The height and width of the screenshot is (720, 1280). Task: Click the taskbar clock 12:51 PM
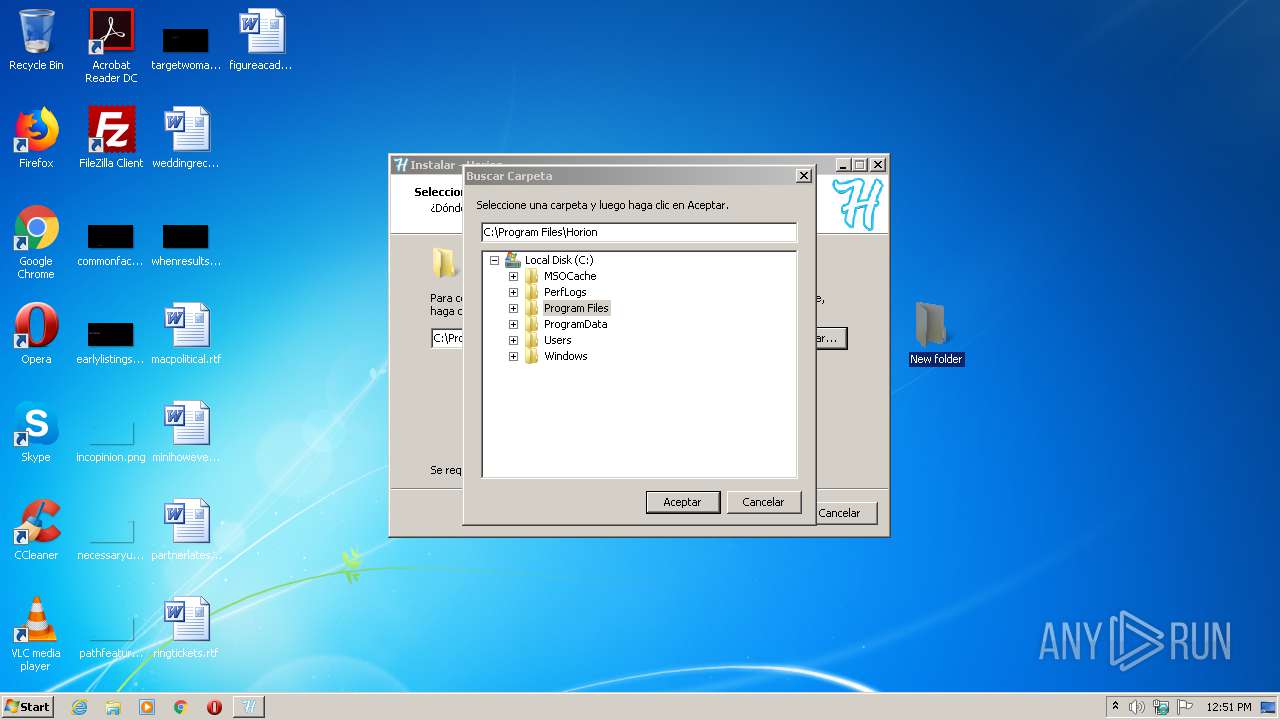[1229, 707]
